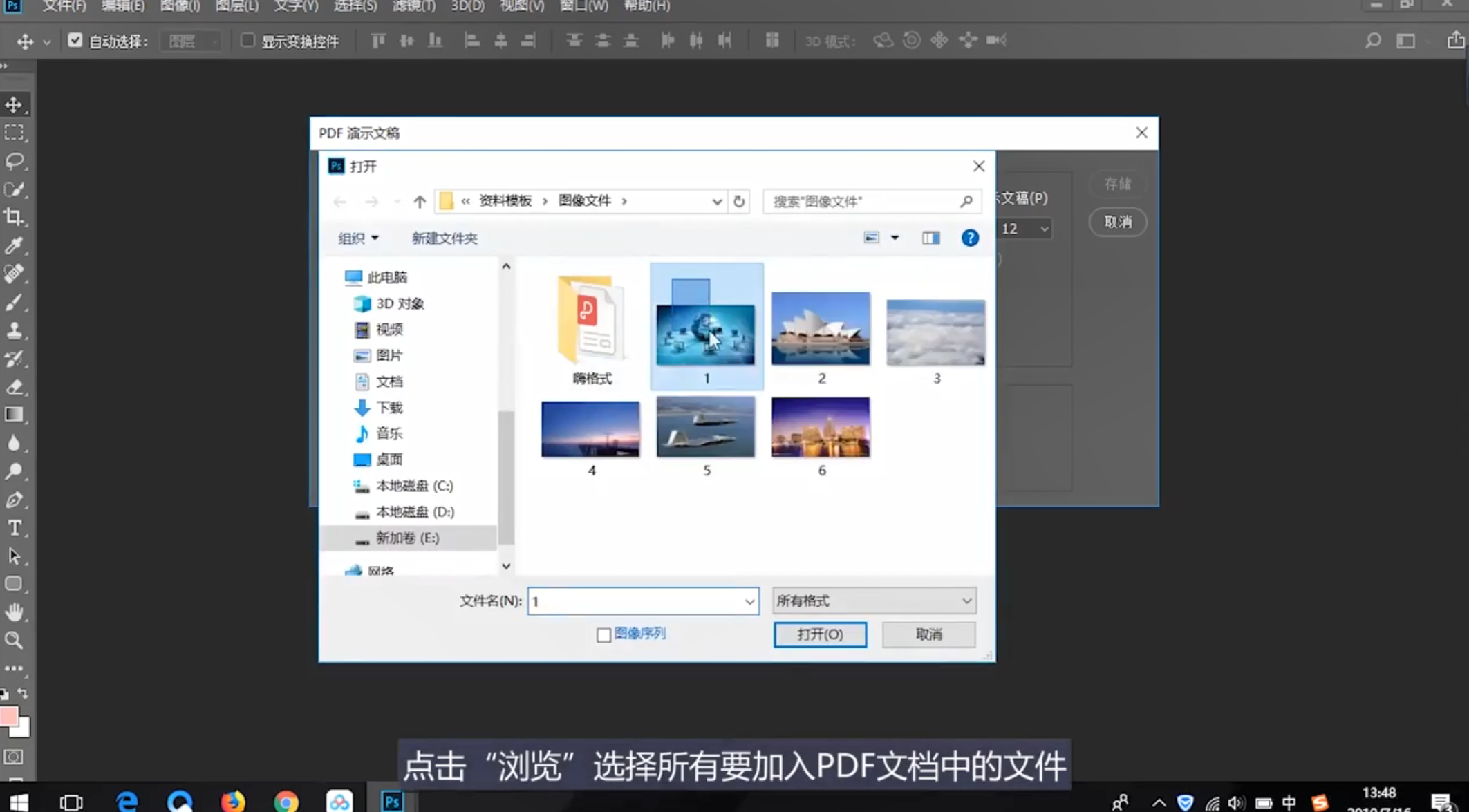Select the Horizontal Type tool
This screenshot has width=1469, height=812.
tap(14, 528)
